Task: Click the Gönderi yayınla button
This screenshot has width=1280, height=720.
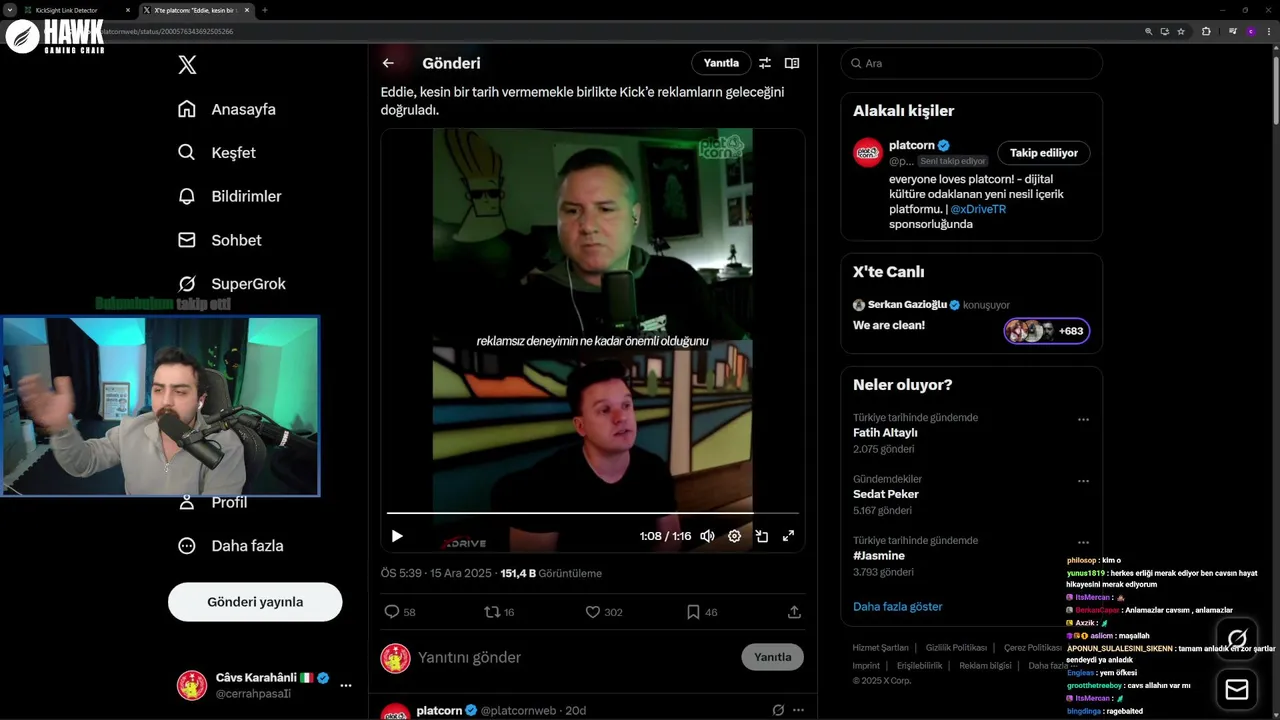Action: click(255, 602)
